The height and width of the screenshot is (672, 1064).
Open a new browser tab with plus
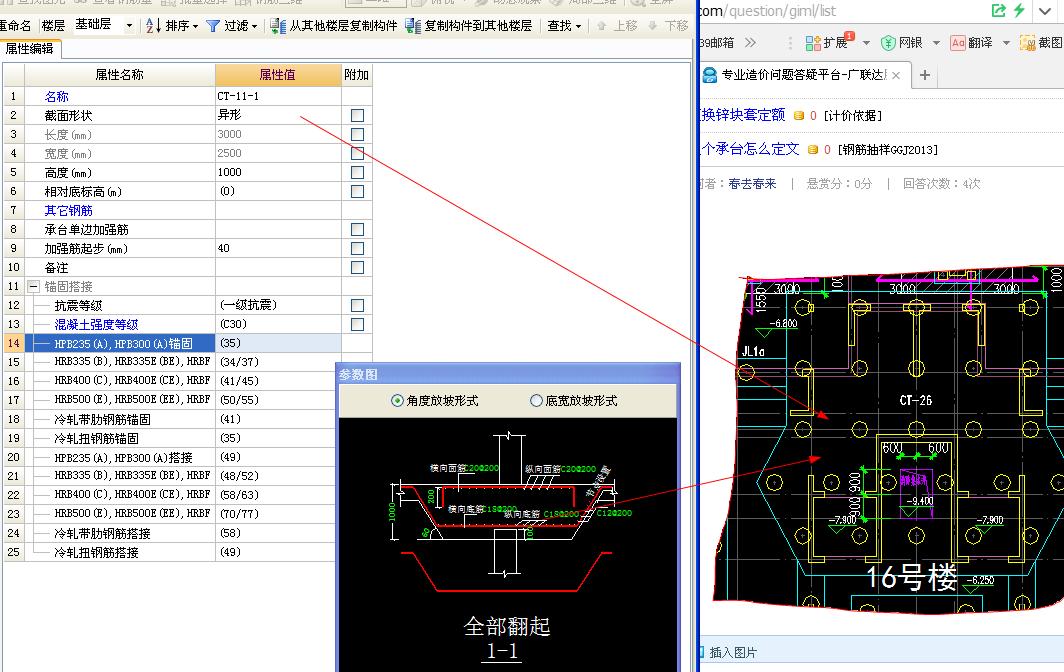tap(924, 75)
